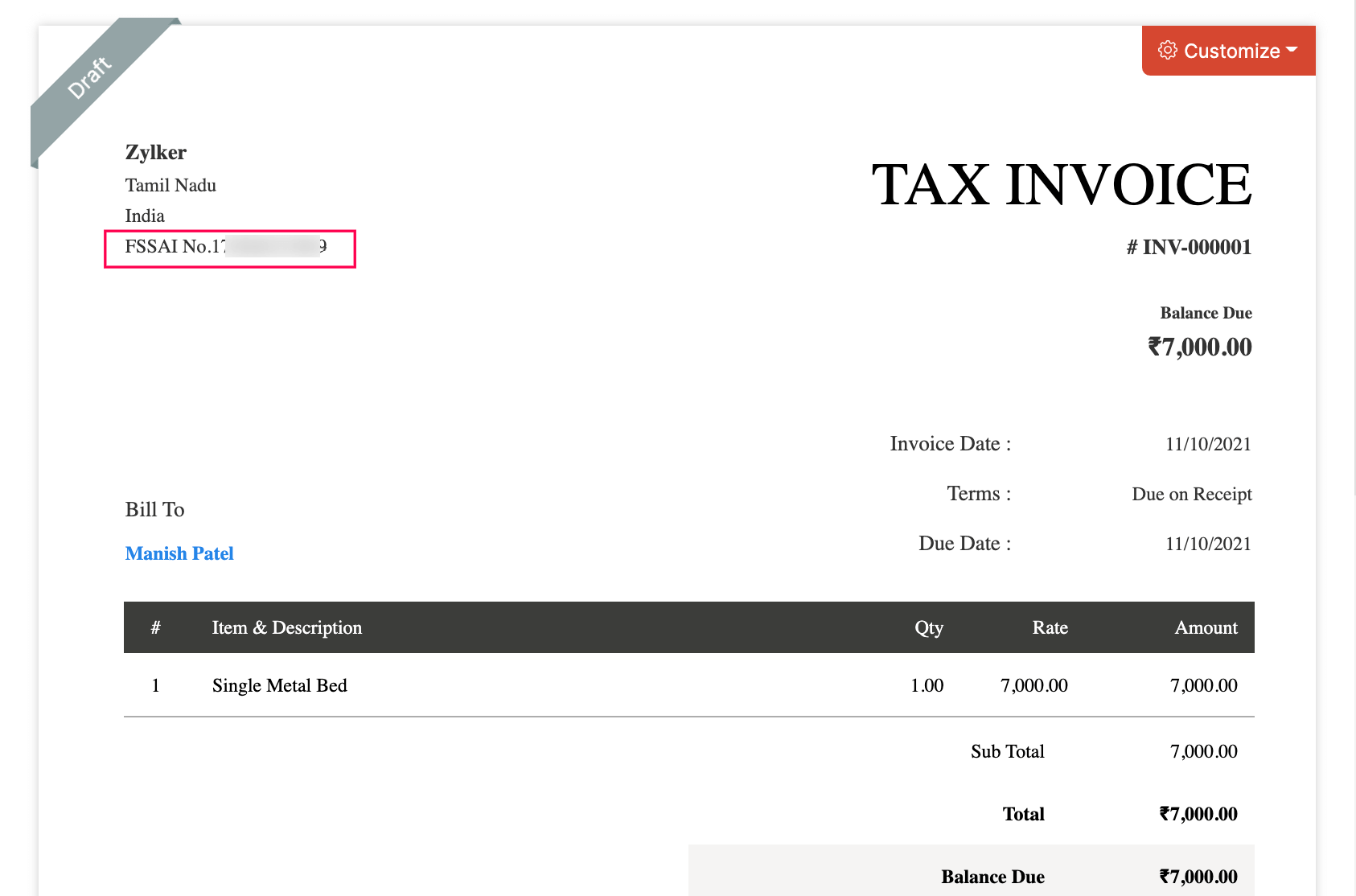Select the Single Metal Bed line item

click(x=279, y=685)
